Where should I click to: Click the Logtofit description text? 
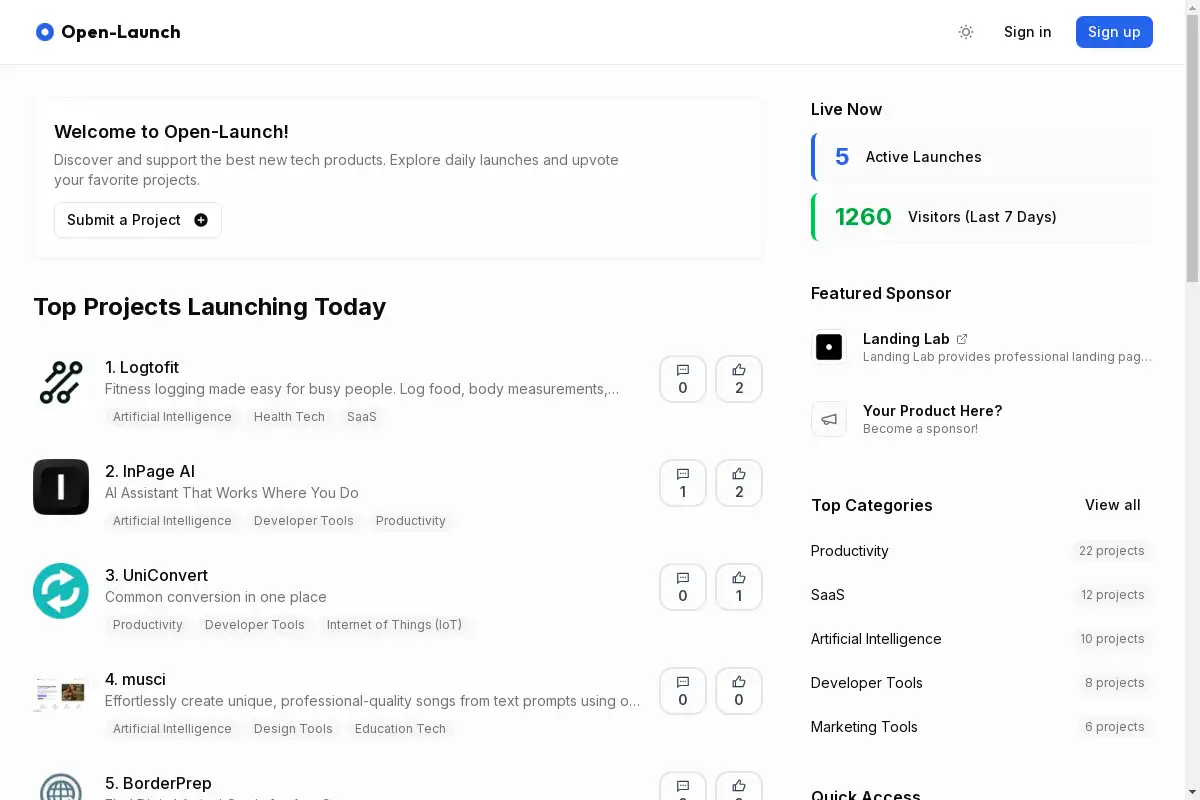[362, 389]
